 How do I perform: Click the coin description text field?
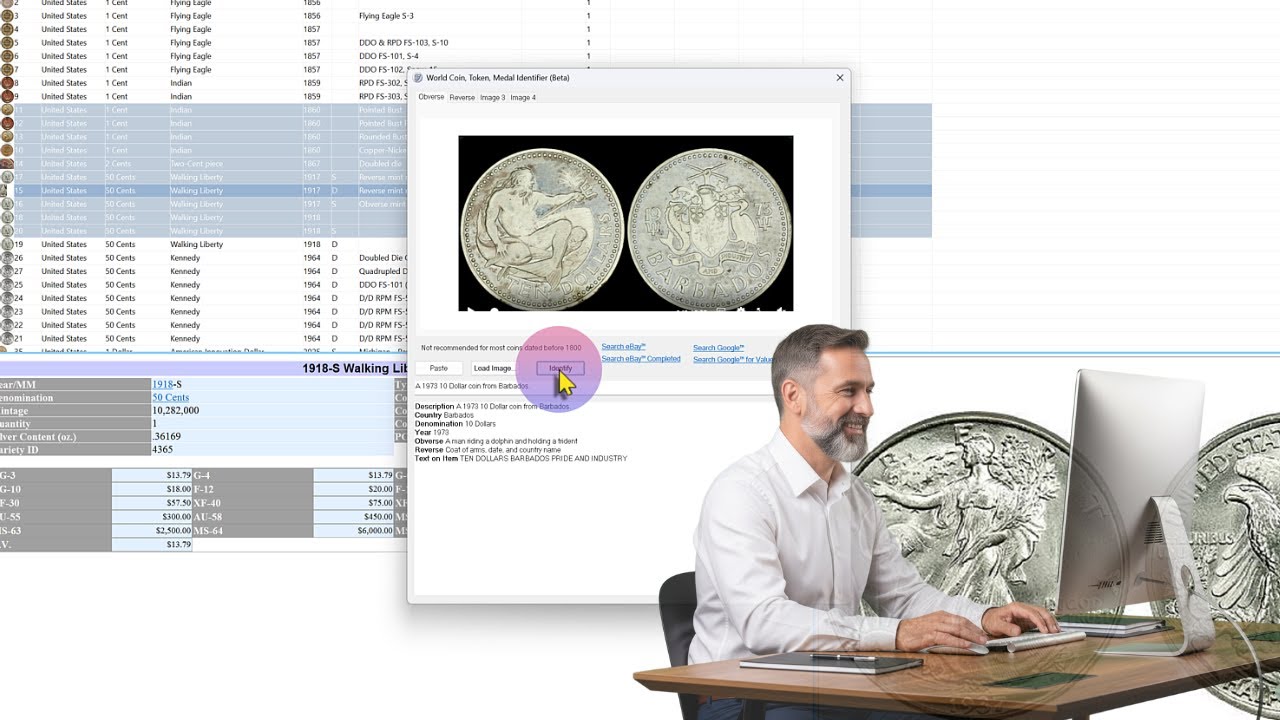(596, 386)
